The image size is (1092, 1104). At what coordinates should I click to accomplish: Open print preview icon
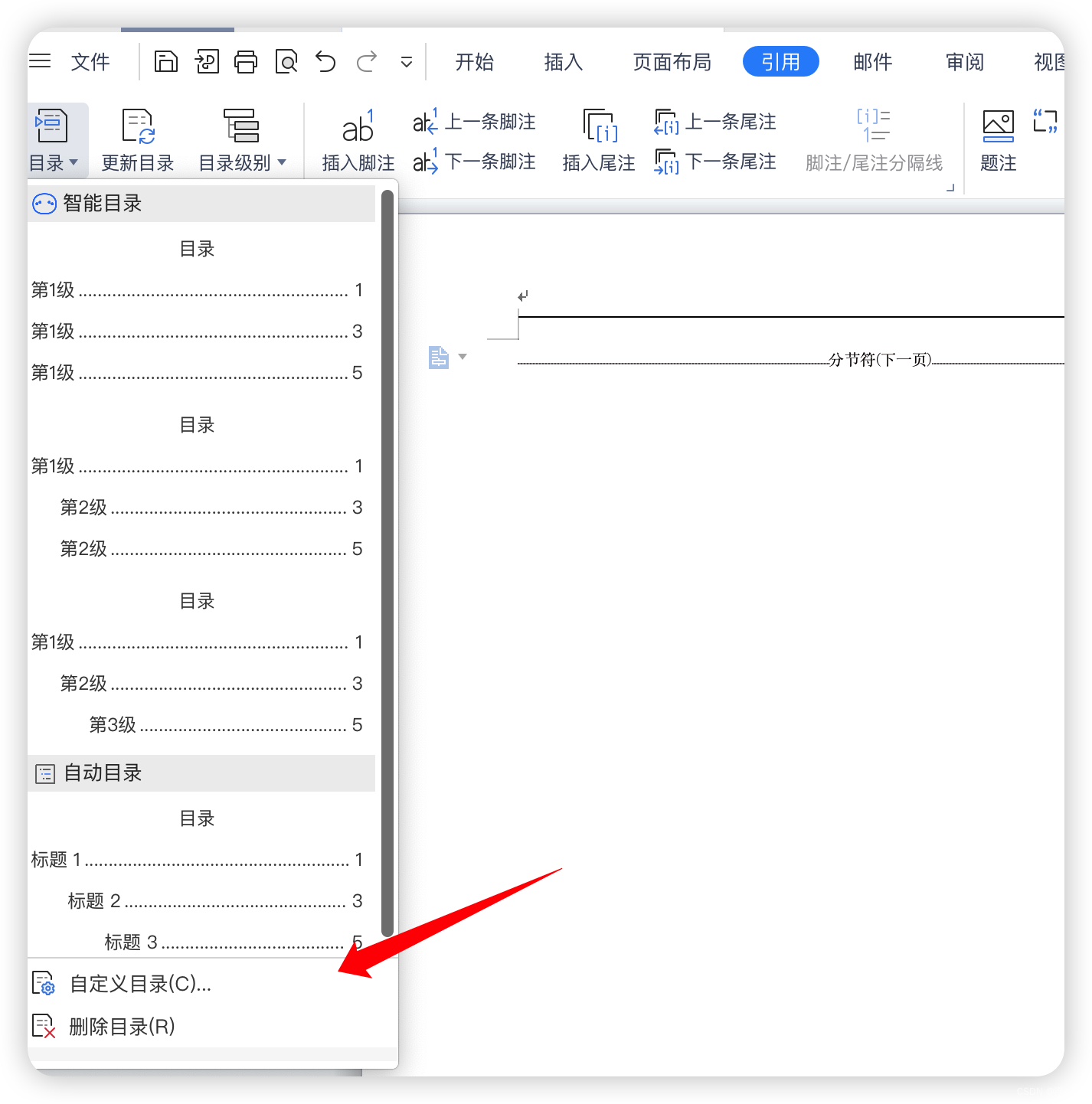coord(286,61)
